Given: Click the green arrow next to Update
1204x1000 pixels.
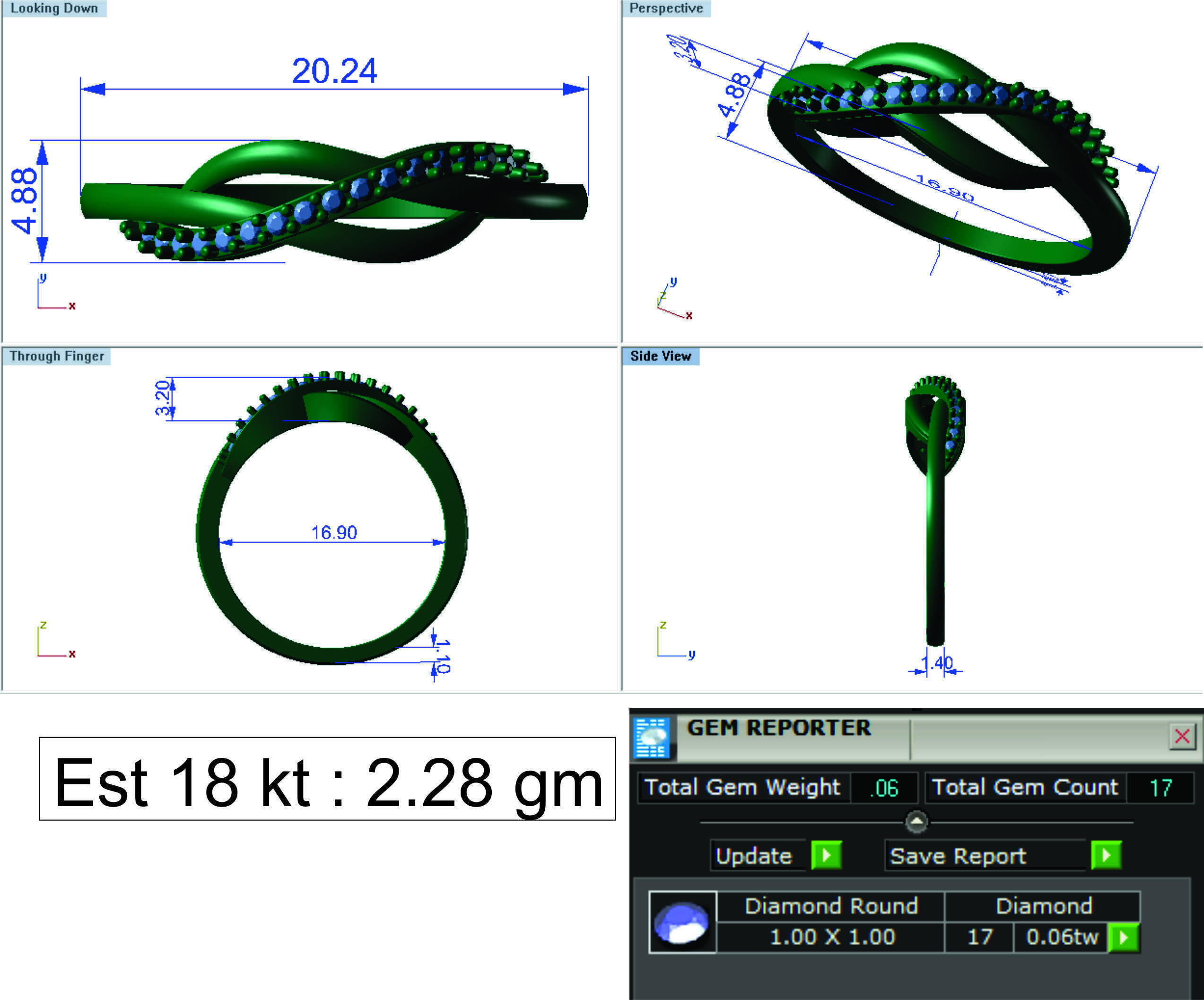Looking at the screenshot, I should [x=826, y=856].
